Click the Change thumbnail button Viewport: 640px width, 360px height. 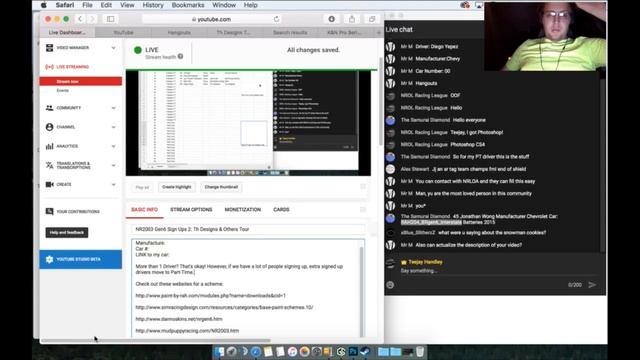coord(221,187)
